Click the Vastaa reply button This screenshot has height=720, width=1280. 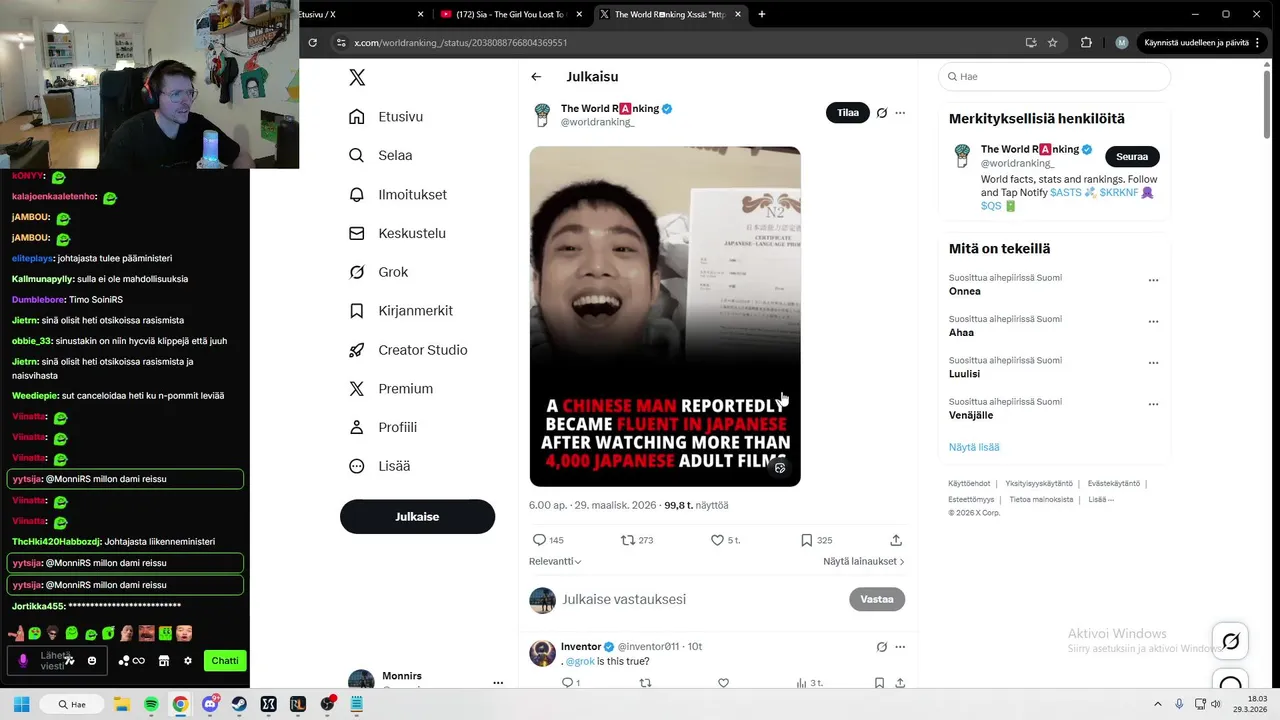point(877,599)
